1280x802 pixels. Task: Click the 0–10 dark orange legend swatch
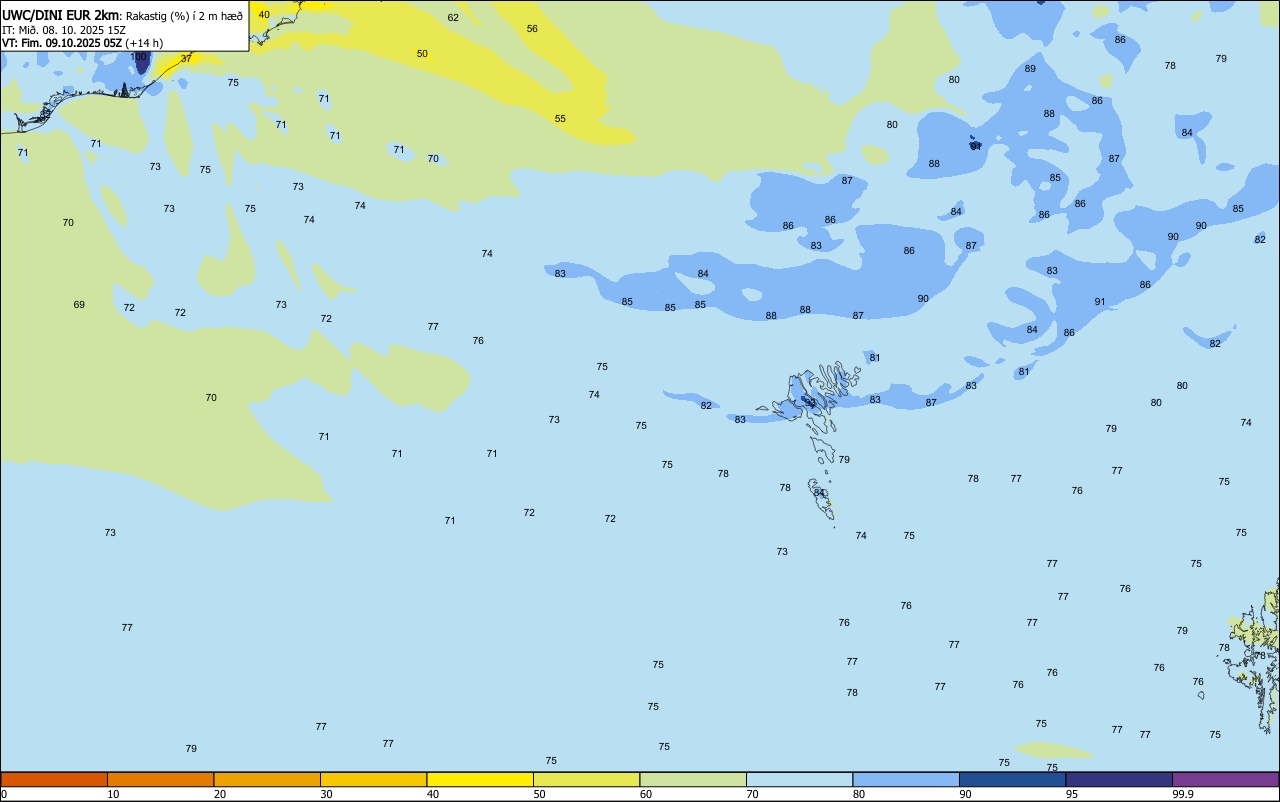[54, 779]
